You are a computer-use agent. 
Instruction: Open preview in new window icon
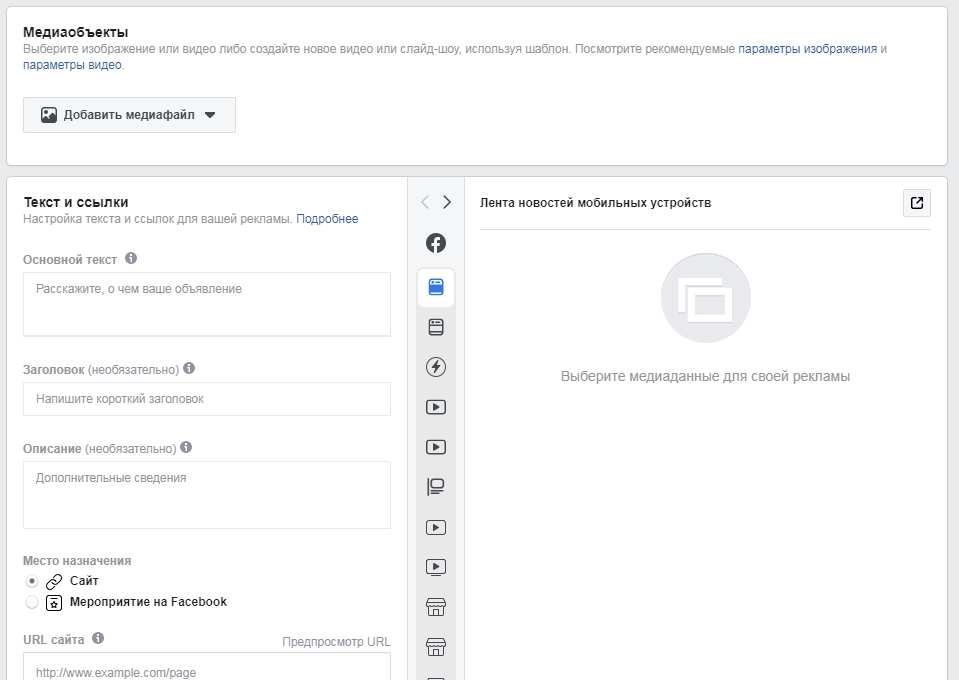(917, 203)
